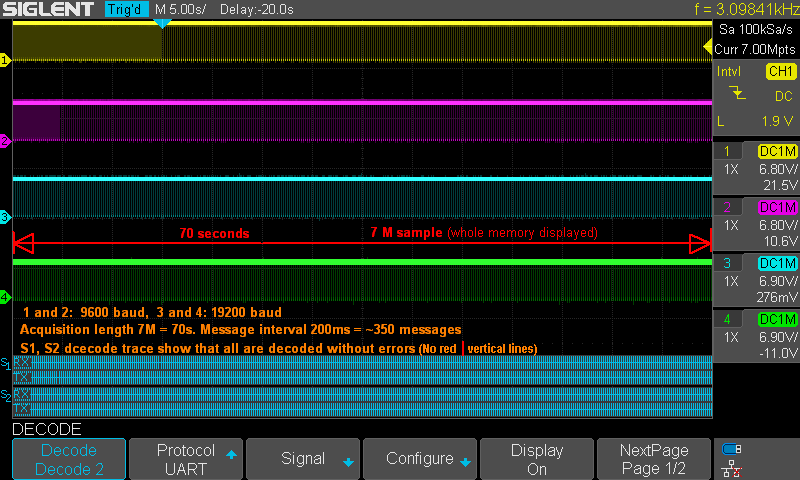Click the down arrow on Signal softkey
The width and height of the screenshot is (800, 480).
348,462
